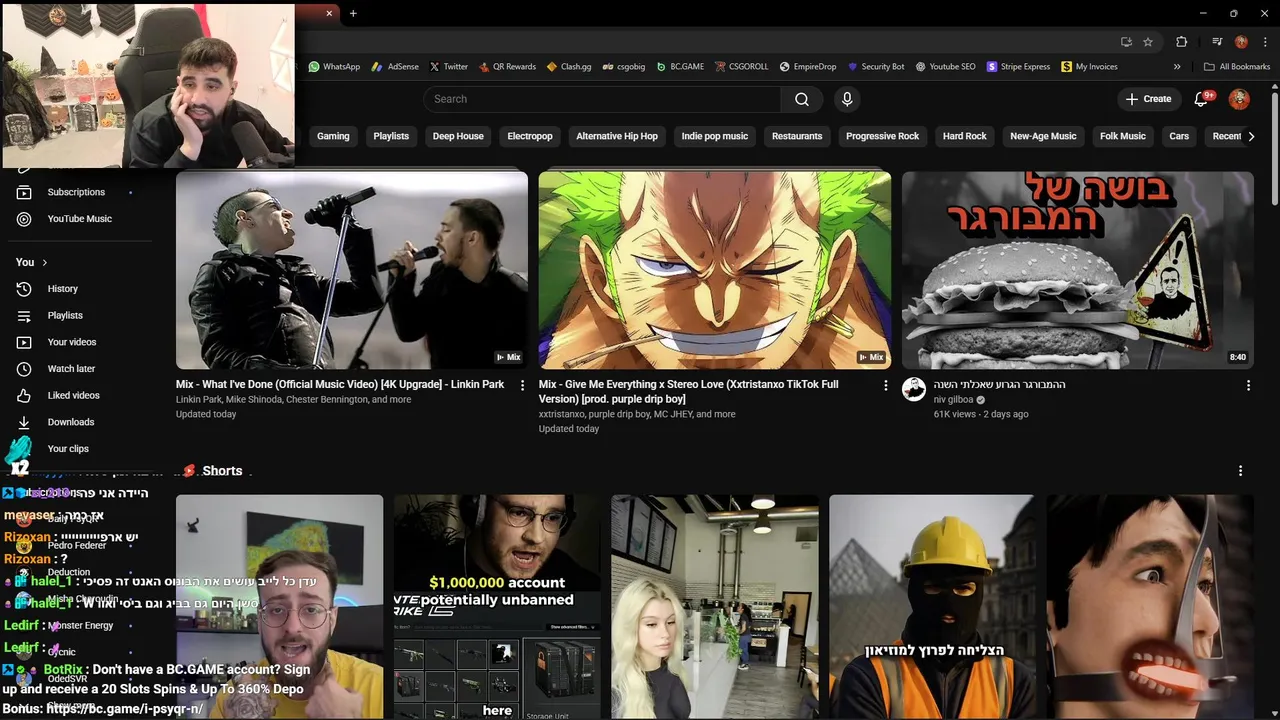Viewport: 1280px width, 720px height.
Task: Click the niv gilboa channel avatar
Action: 914,389
